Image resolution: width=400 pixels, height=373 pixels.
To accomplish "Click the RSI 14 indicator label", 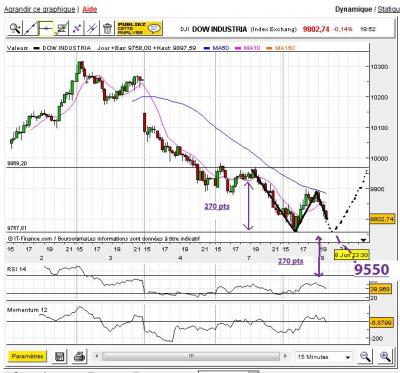I will click(16, 269).
